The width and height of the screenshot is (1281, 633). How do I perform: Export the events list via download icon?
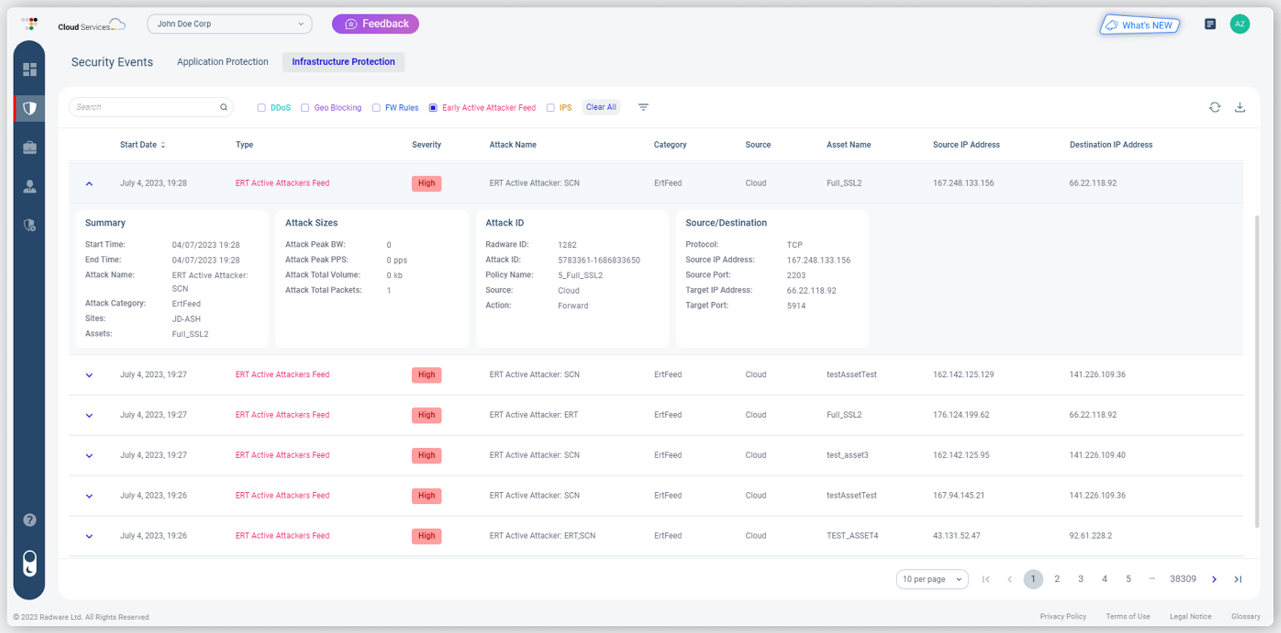tap(1239, 107)
